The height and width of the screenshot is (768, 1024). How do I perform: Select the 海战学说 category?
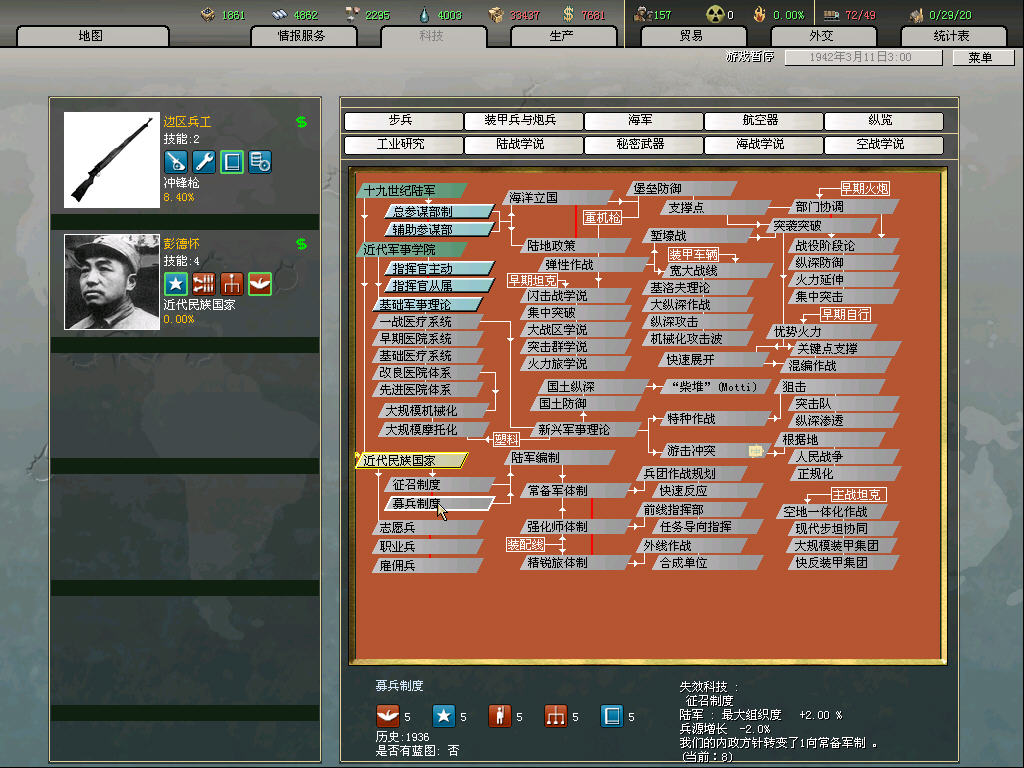click(x=763, y=144)
